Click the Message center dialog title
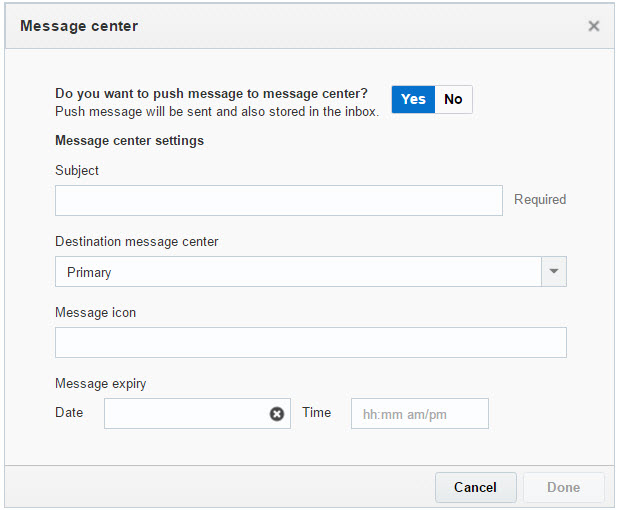 (79, 26)
